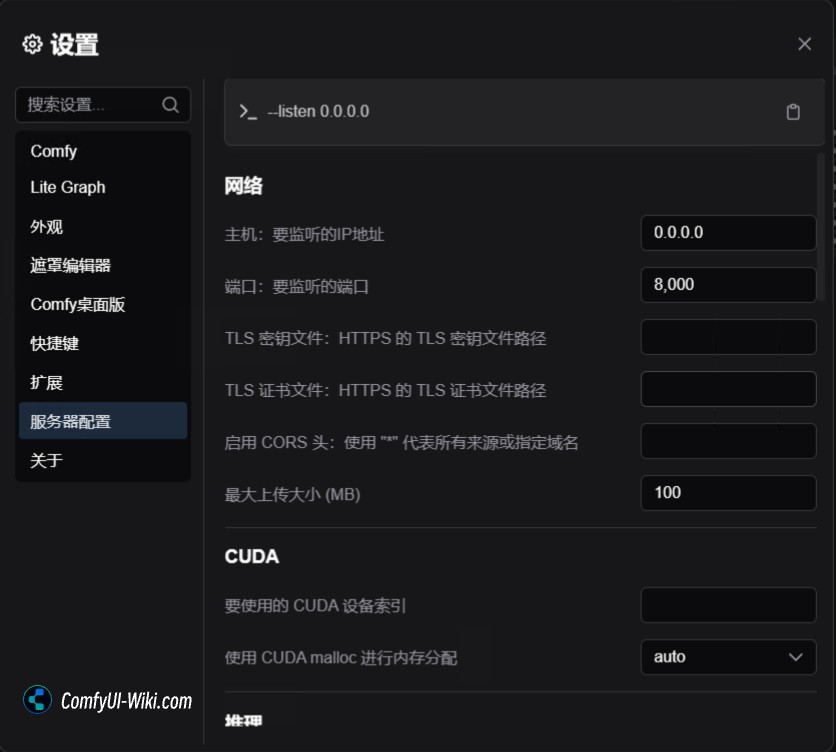Click the TLS 密钥文件 path field
836x752 pixels.
coord(728,337)
